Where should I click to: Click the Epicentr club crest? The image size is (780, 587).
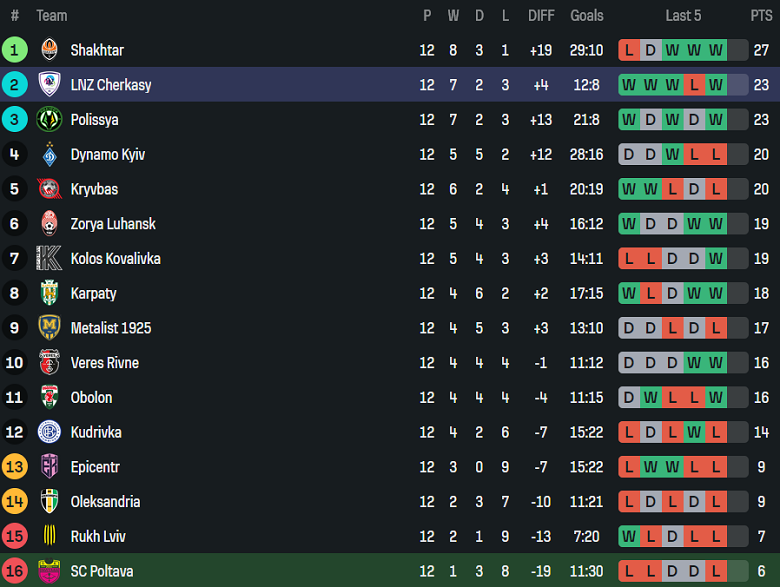pos(49,467)
